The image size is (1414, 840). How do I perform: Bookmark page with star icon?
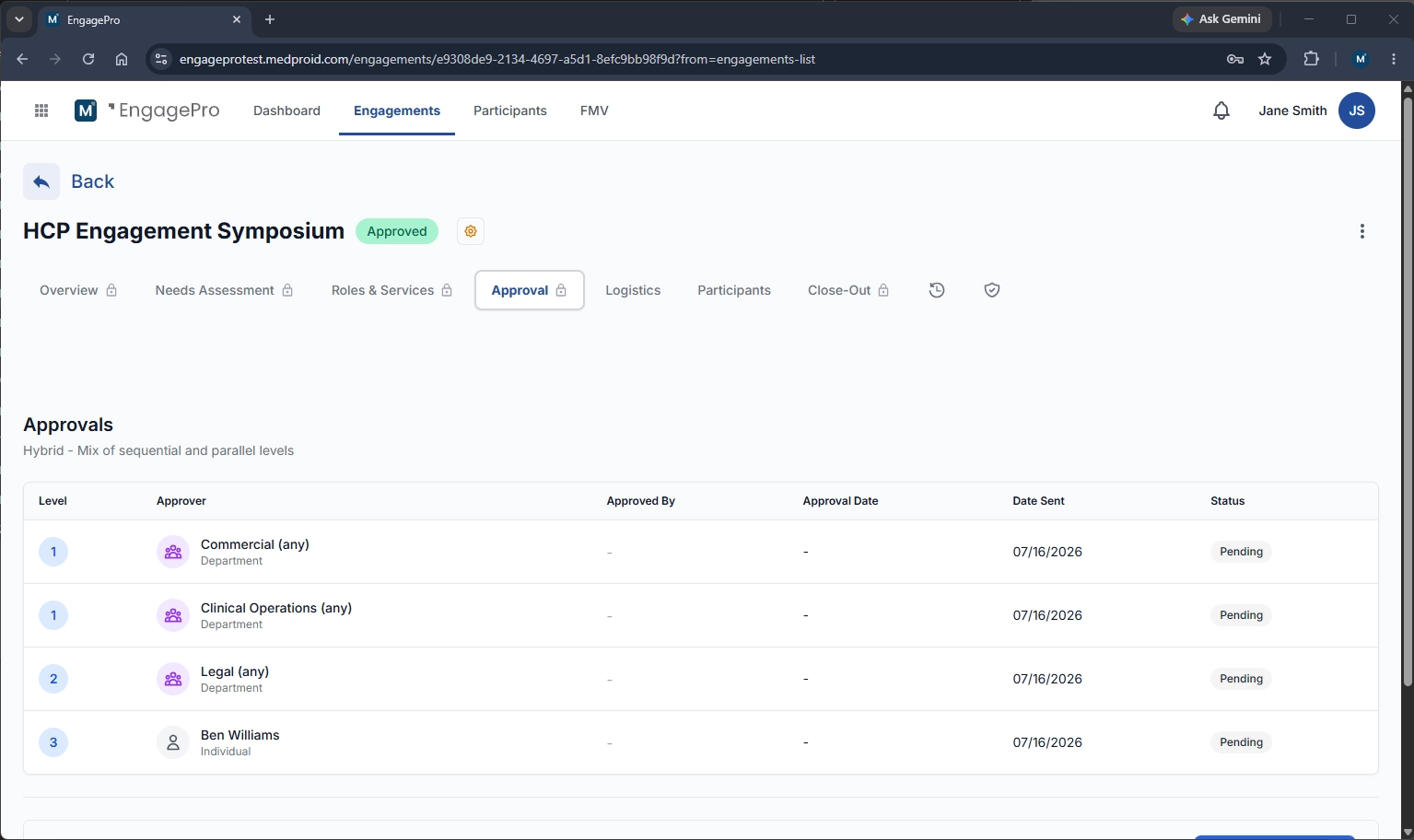[x=1265, y=59]
